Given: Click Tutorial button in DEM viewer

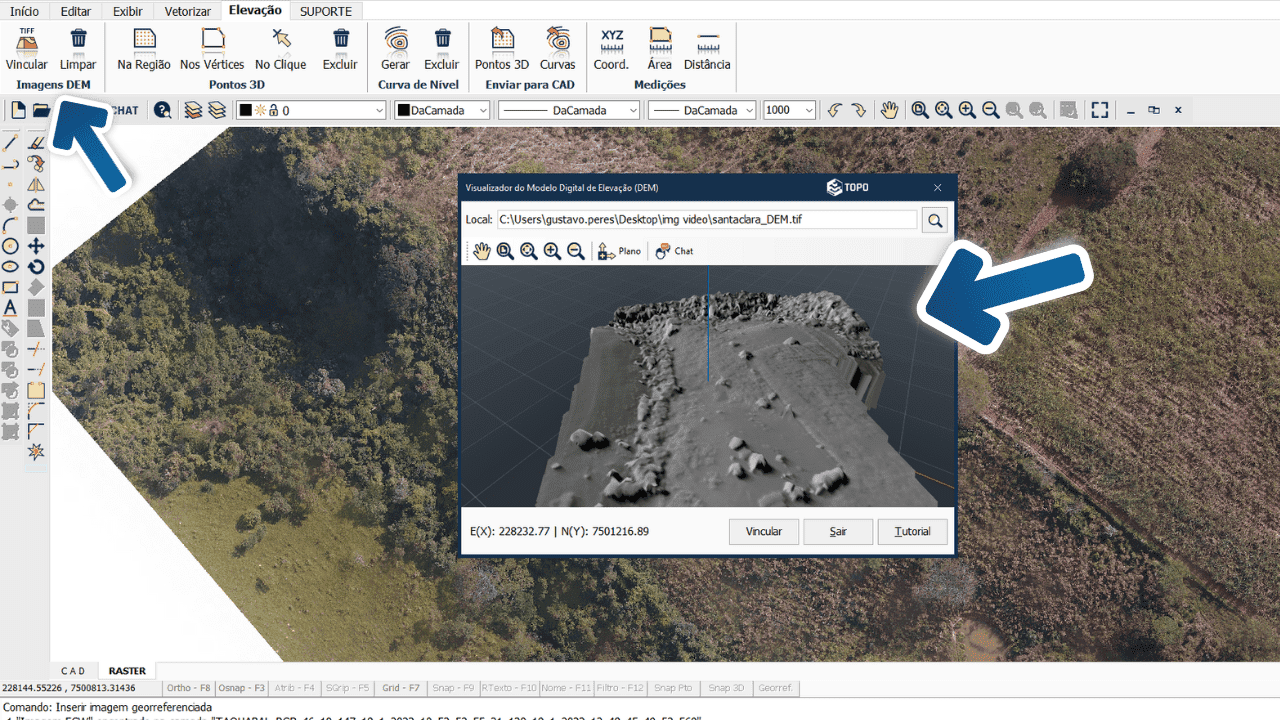Looking at the screenshot, I should 912,531.
